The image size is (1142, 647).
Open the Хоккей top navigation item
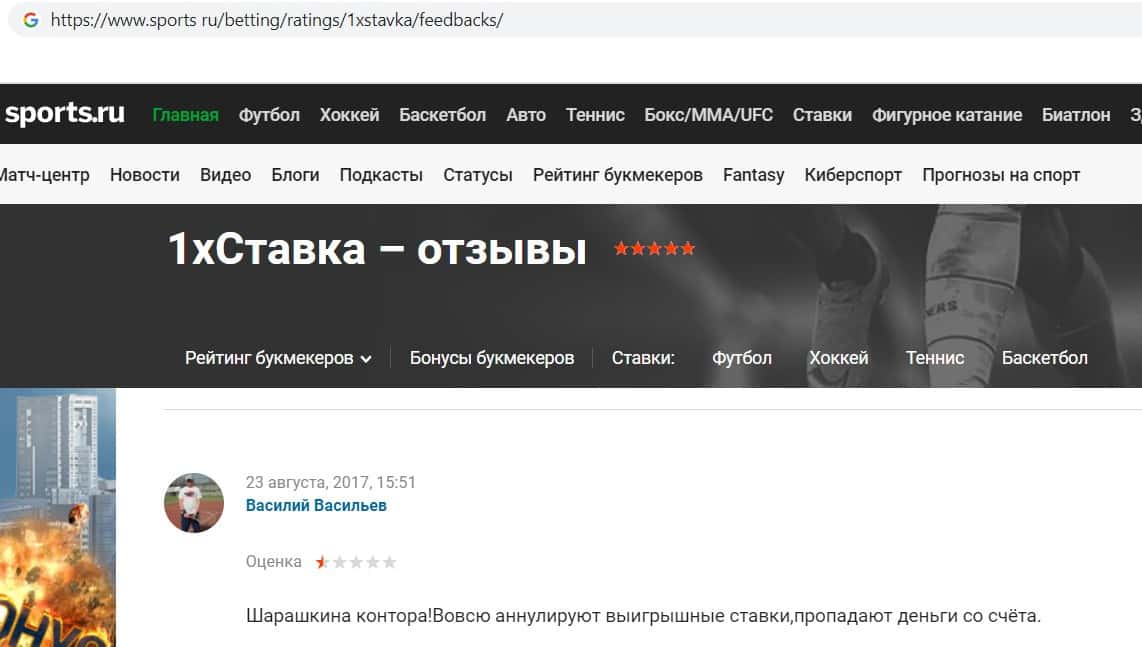click(x=349, y=115)
